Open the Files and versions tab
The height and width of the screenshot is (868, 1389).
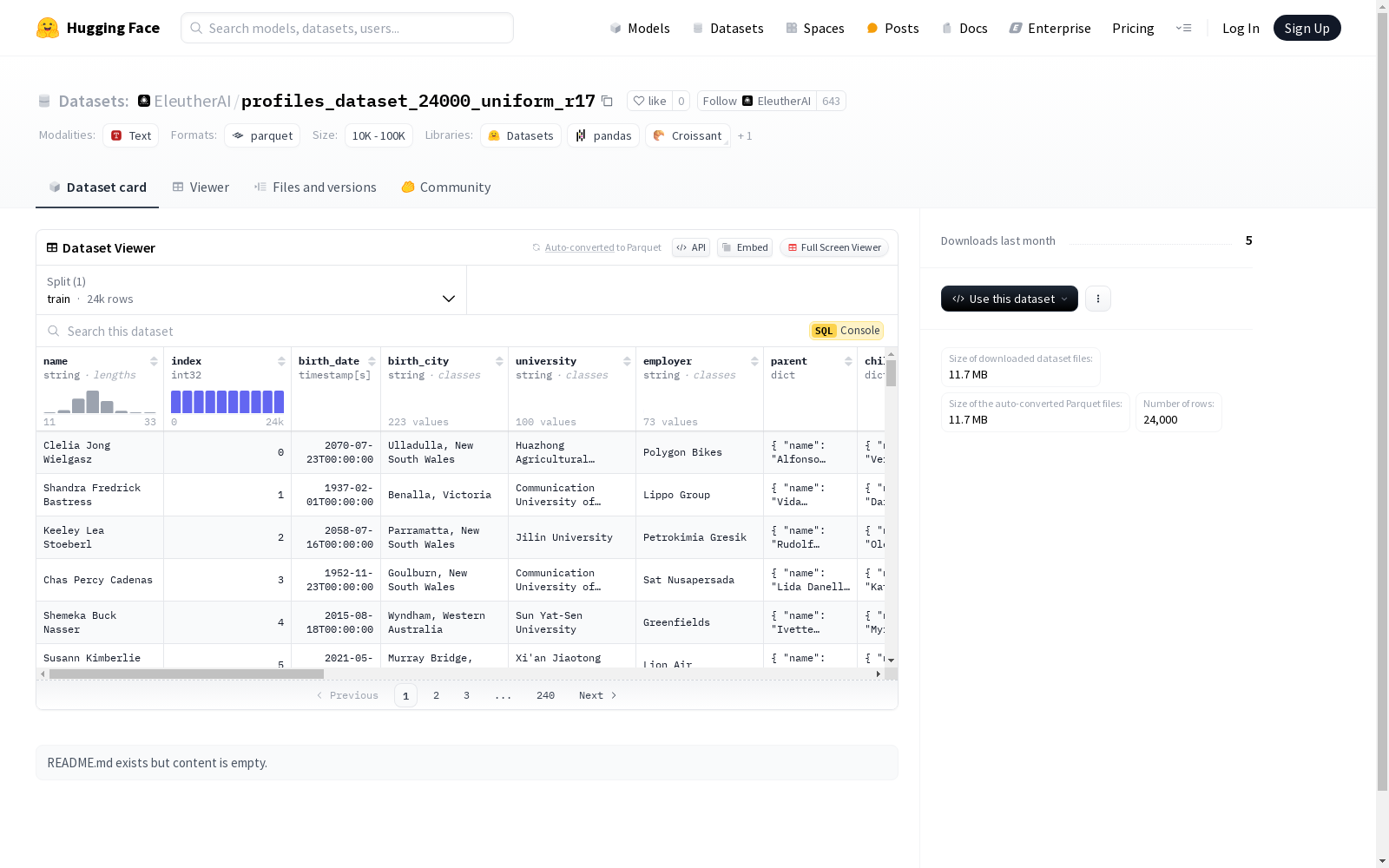tap(315, 187)
